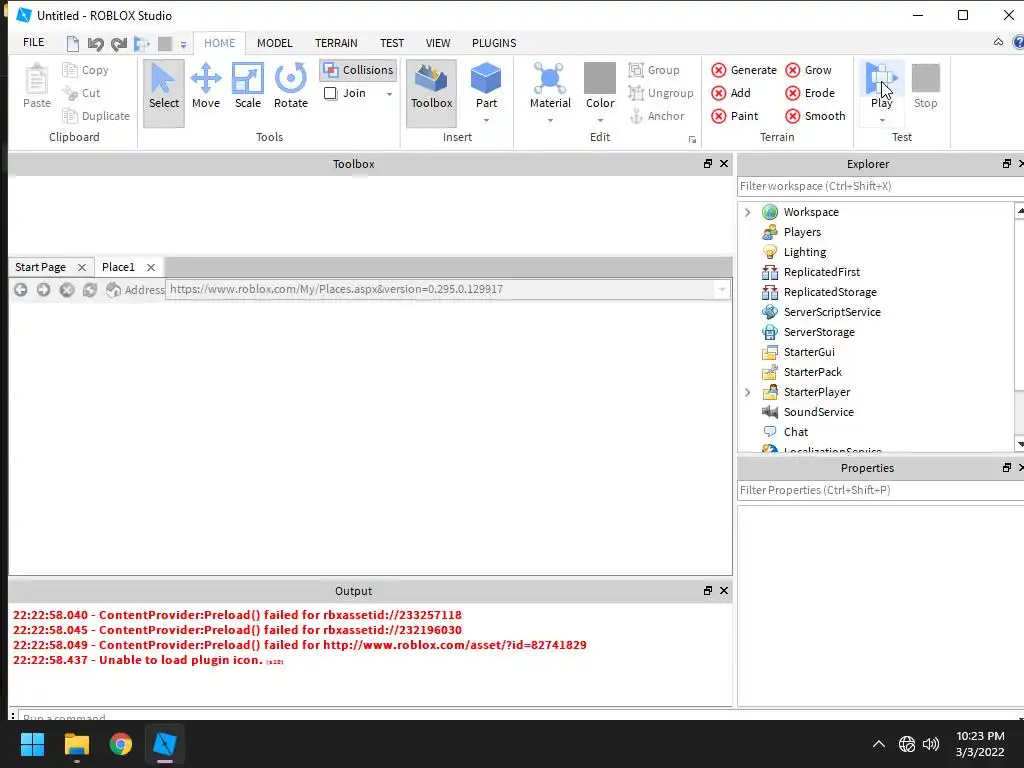Click the Copy button
1024x768 pixels.
pos(86,70)
